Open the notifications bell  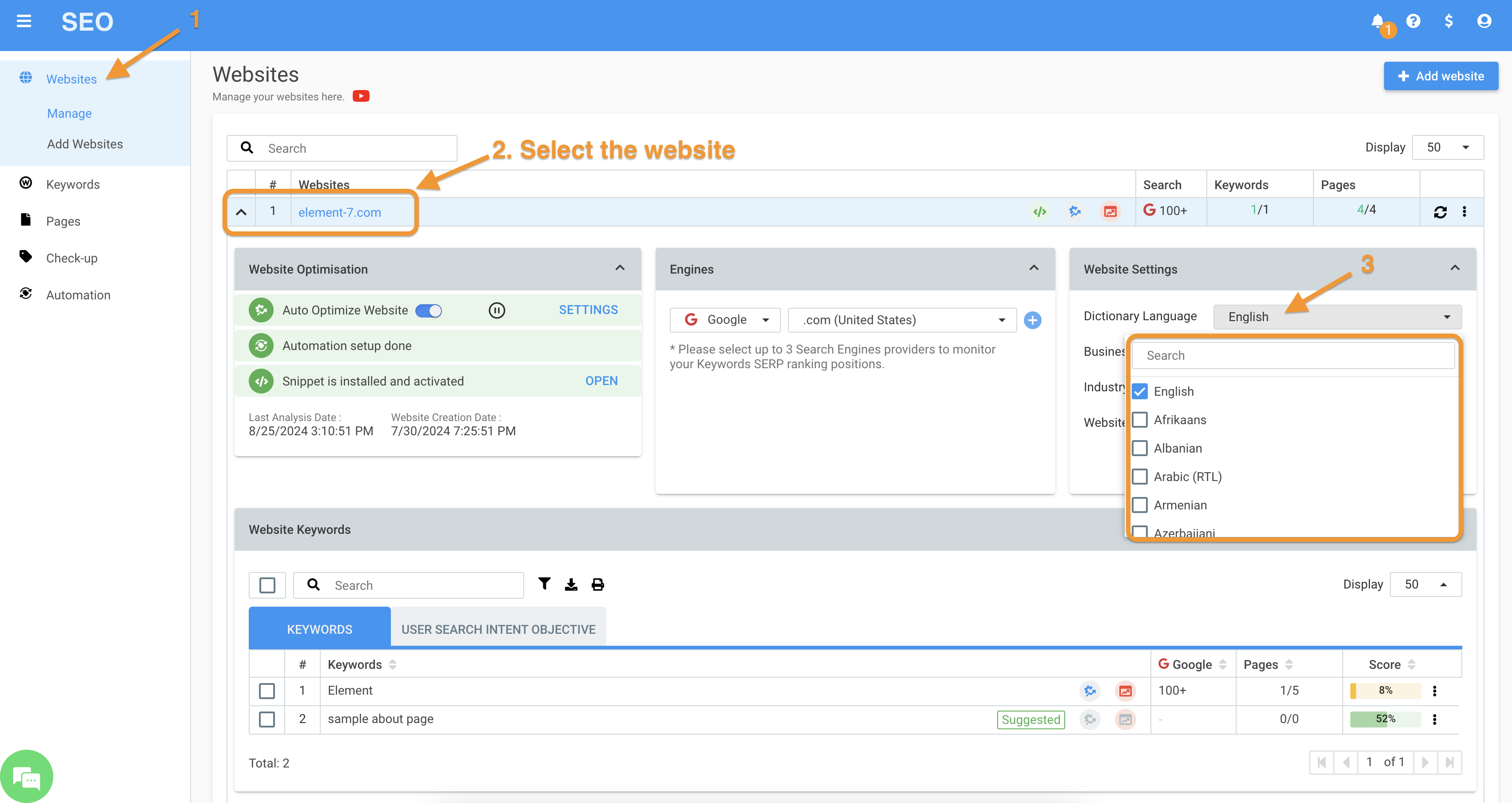1377,22
